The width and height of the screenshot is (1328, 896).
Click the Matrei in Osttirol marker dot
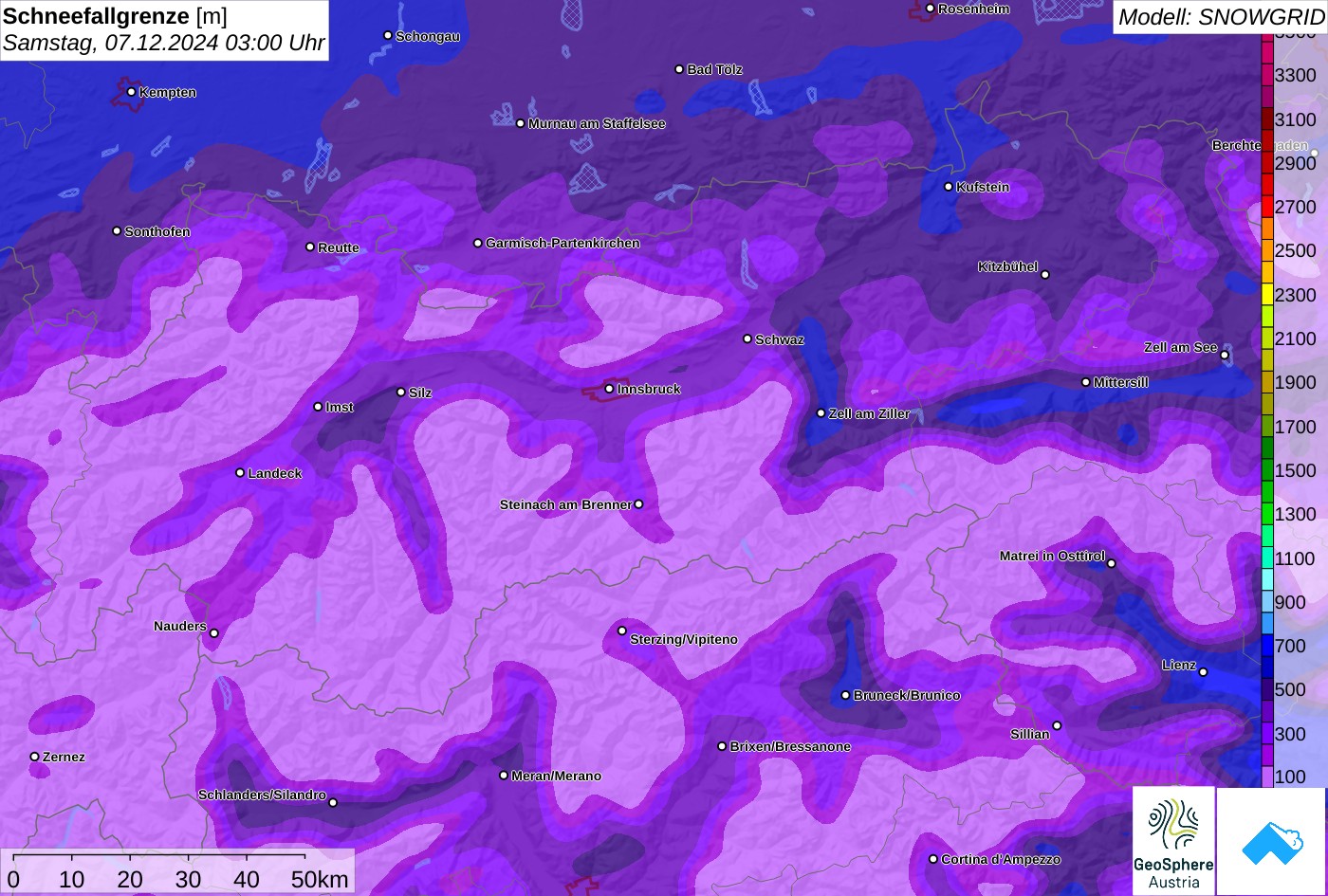coord(1112,563)
